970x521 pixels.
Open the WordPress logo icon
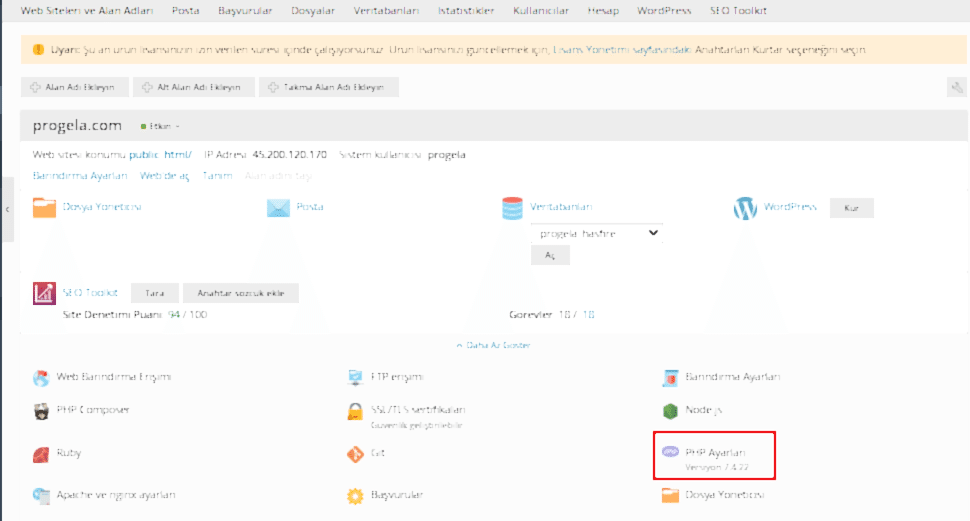pos(745,208)
